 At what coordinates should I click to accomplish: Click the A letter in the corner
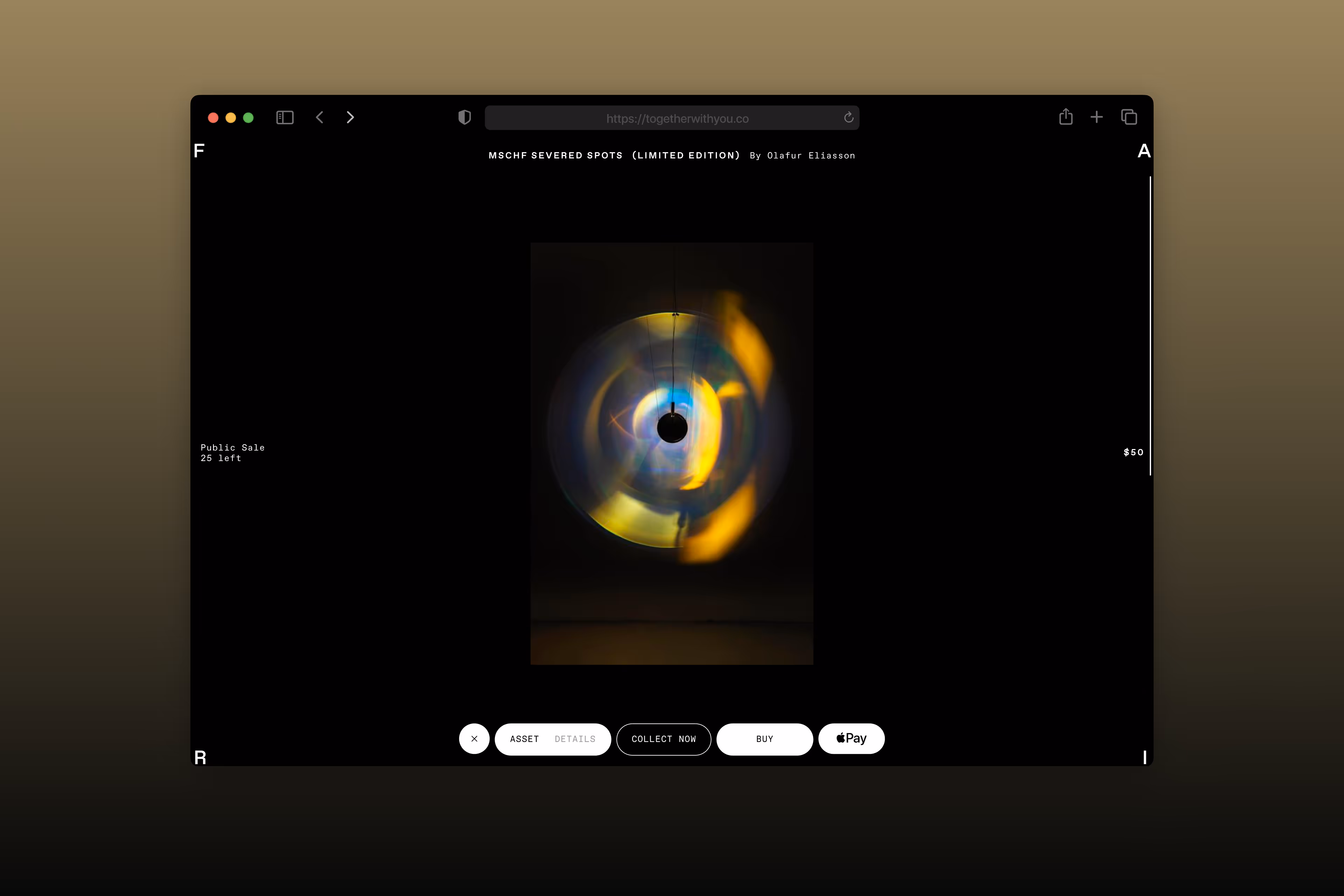(1144, 151)
